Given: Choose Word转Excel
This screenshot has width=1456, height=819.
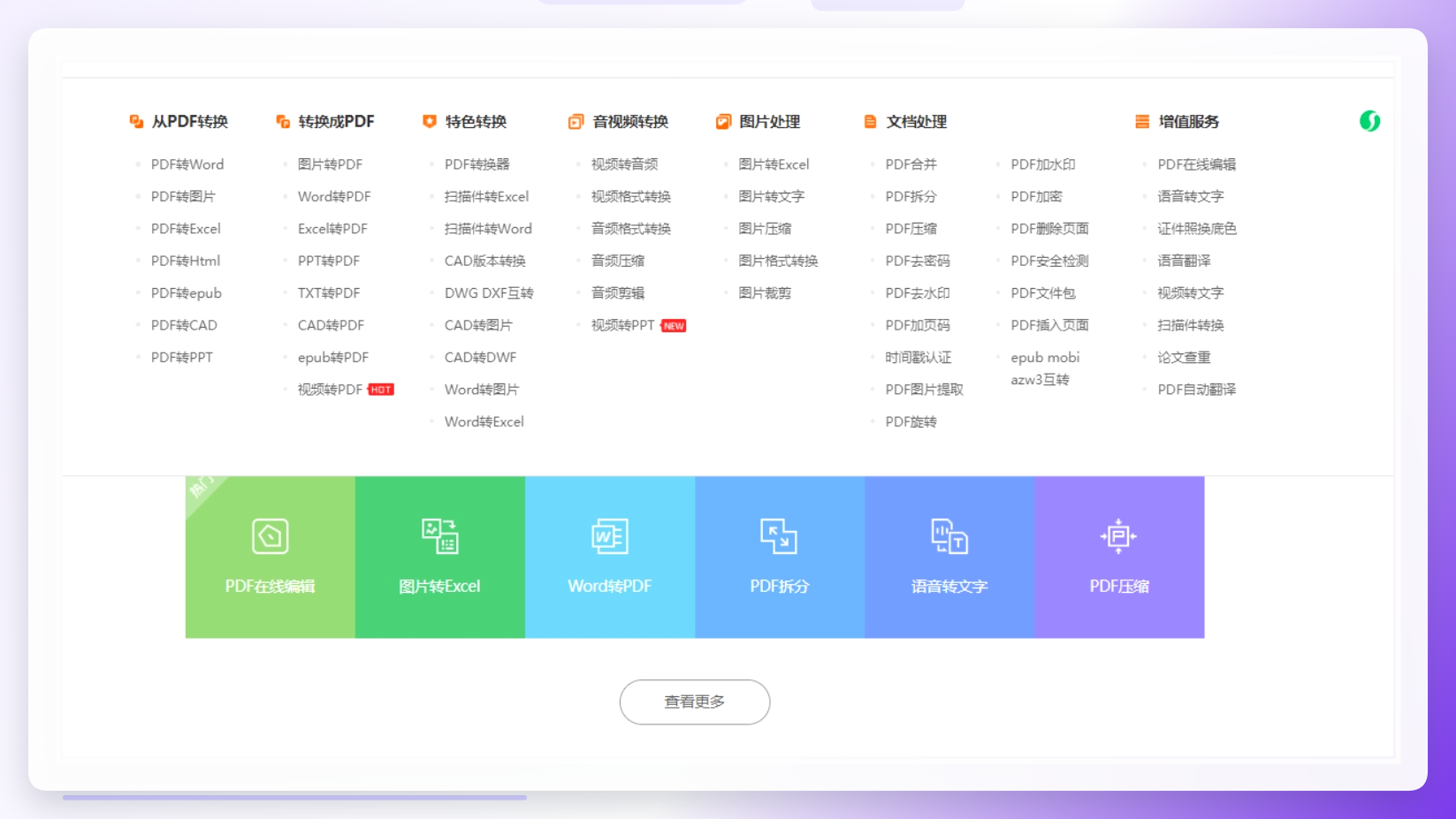Looking at the screenshot, I should [484, 422].
